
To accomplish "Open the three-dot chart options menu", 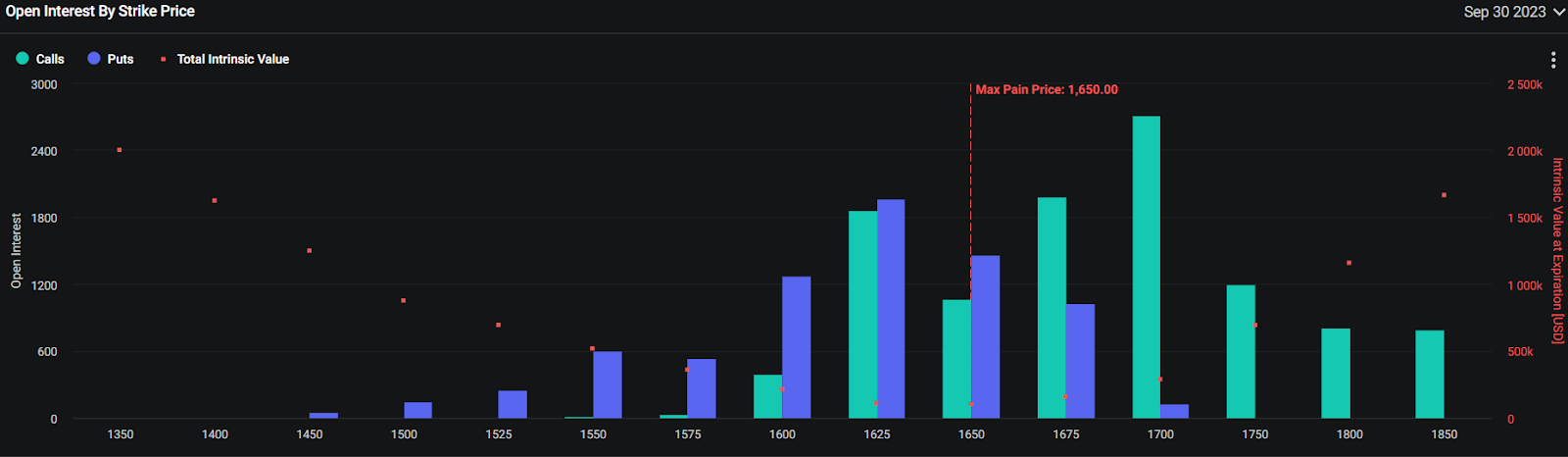I will [1552, 60].
